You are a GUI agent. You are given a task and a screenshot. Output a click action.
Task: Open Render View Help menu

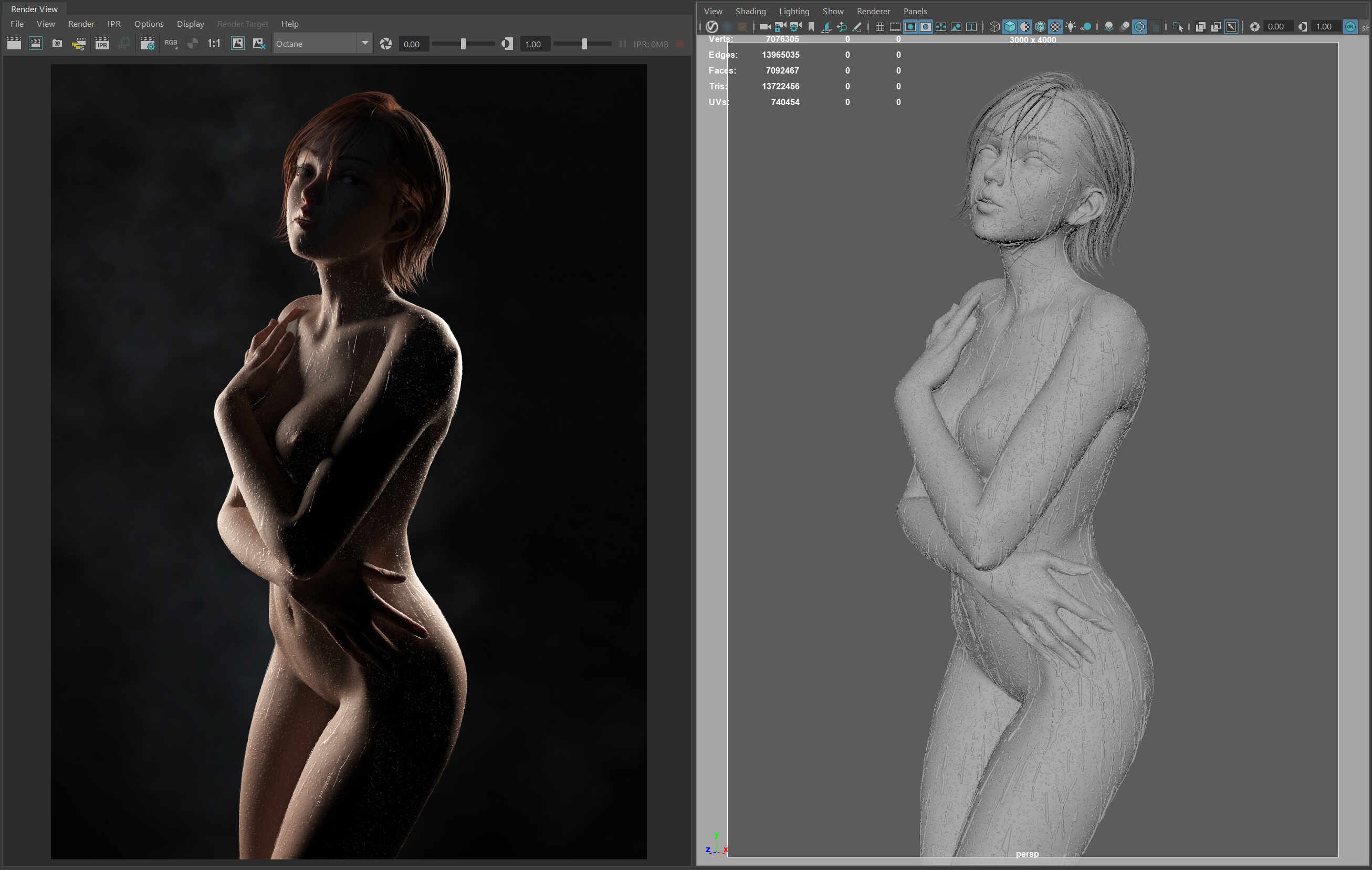click(x=289, y=24)
